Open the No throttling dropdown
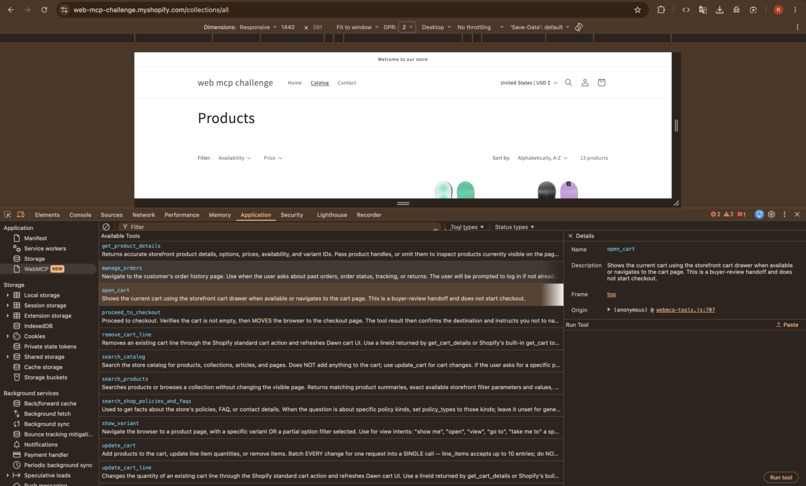806x486 pixels. click(480, 27)
